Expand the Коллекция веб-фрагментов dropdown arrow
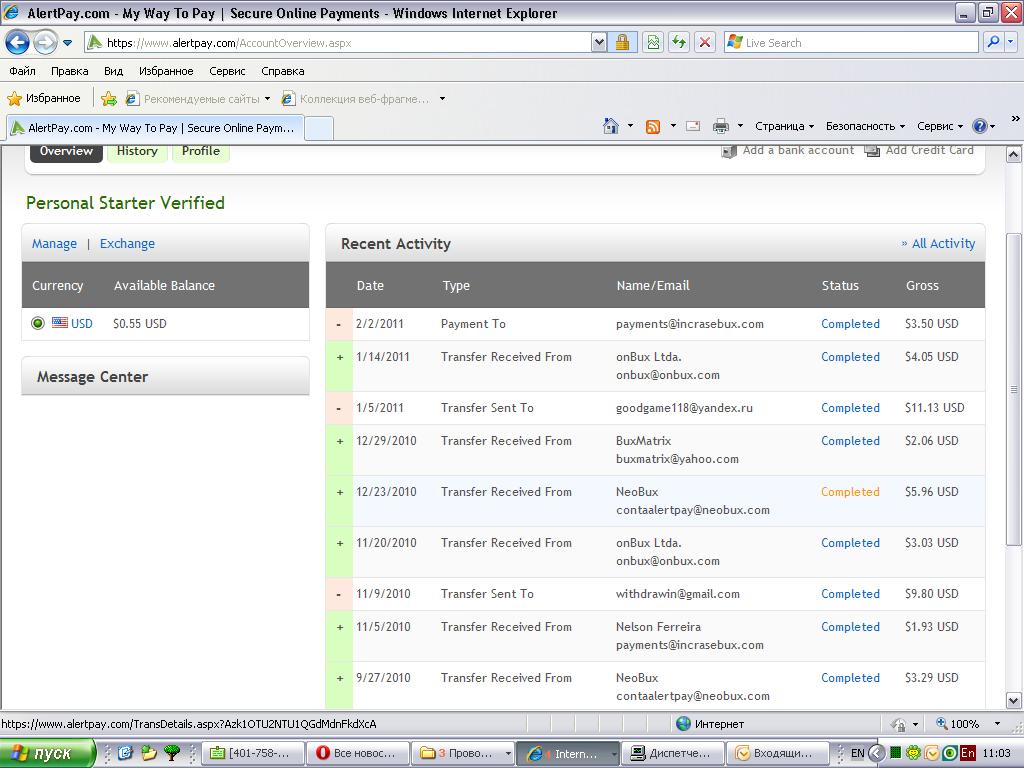Image resolution: width=1024 pixels, height=768 pixels. pyautogui.click(x=442, y=99)
